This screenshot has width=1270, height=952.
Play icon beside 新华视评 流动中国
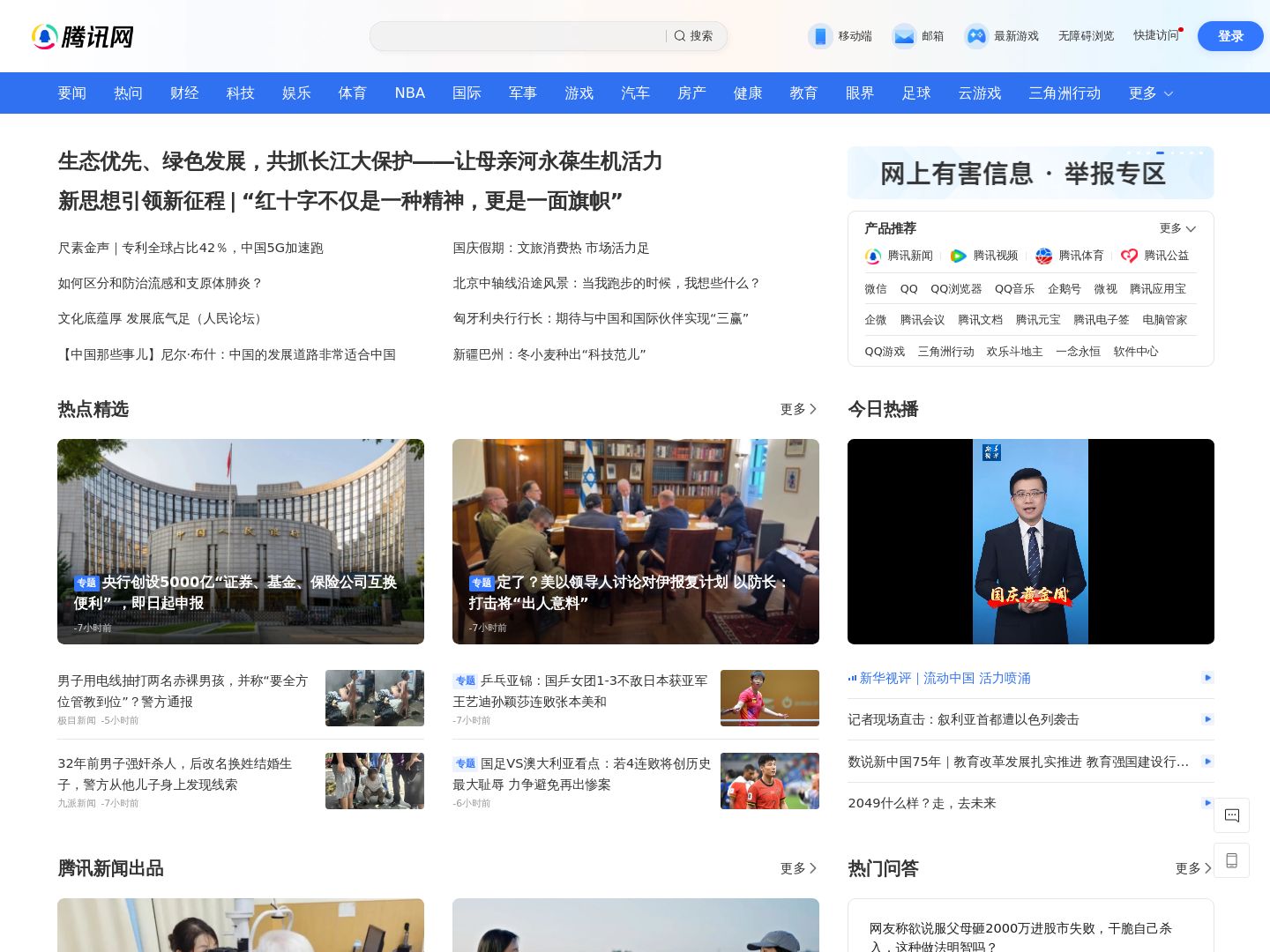(1208, 677)
